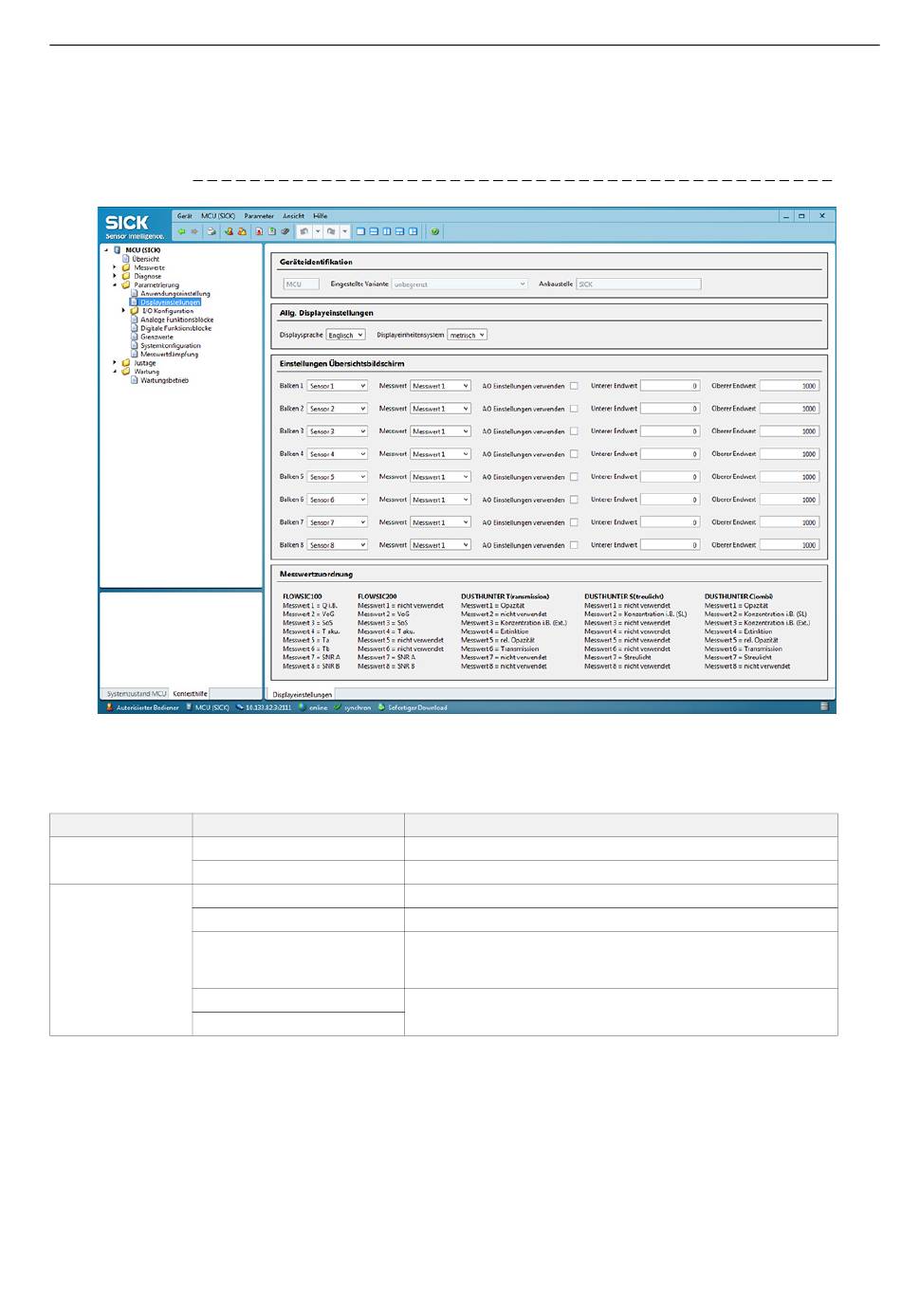Click the Messwerte folder icon in tree

click(126, 267)
